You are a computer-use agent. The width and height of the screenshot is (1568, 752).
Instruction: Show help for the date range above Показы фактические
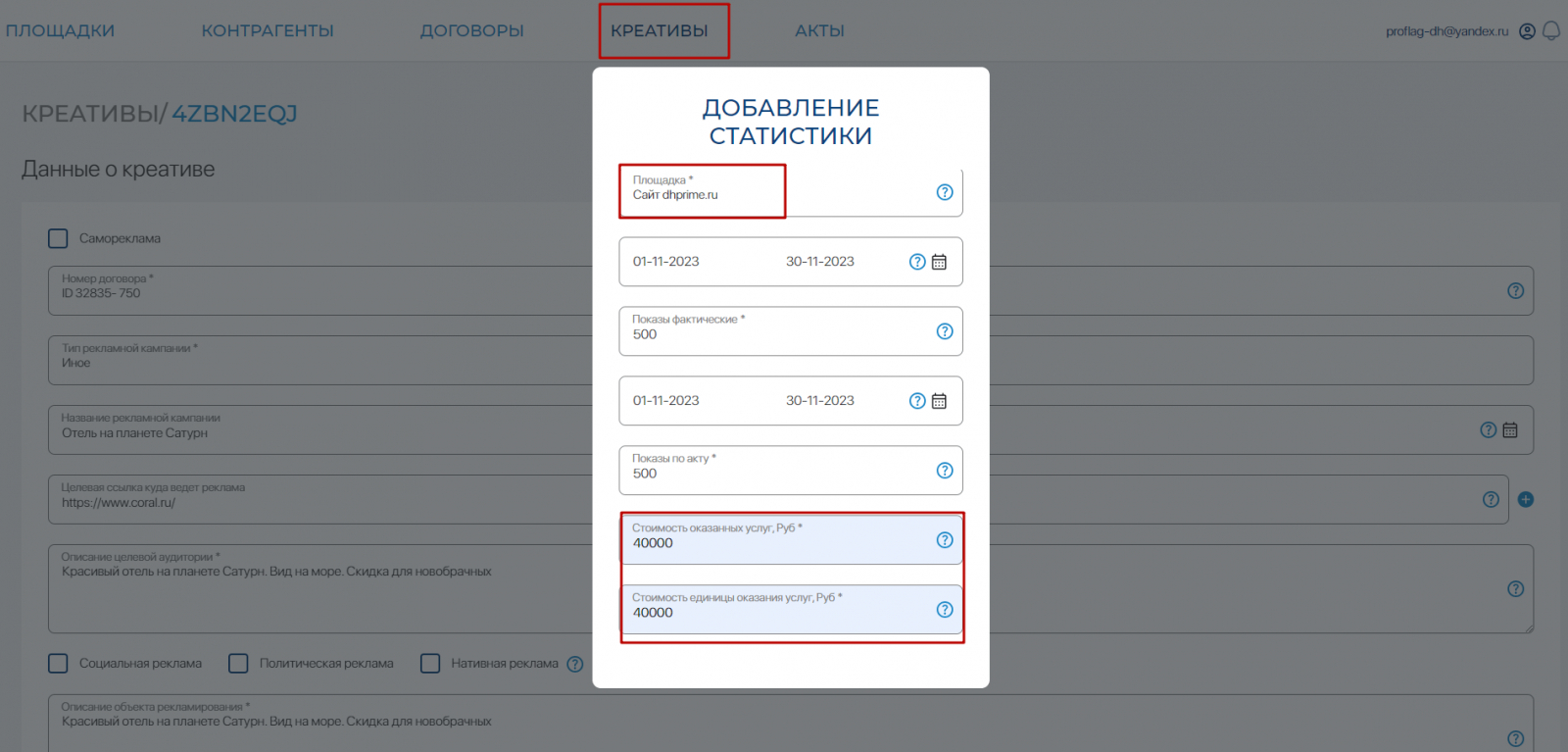(x=917, y=262)
